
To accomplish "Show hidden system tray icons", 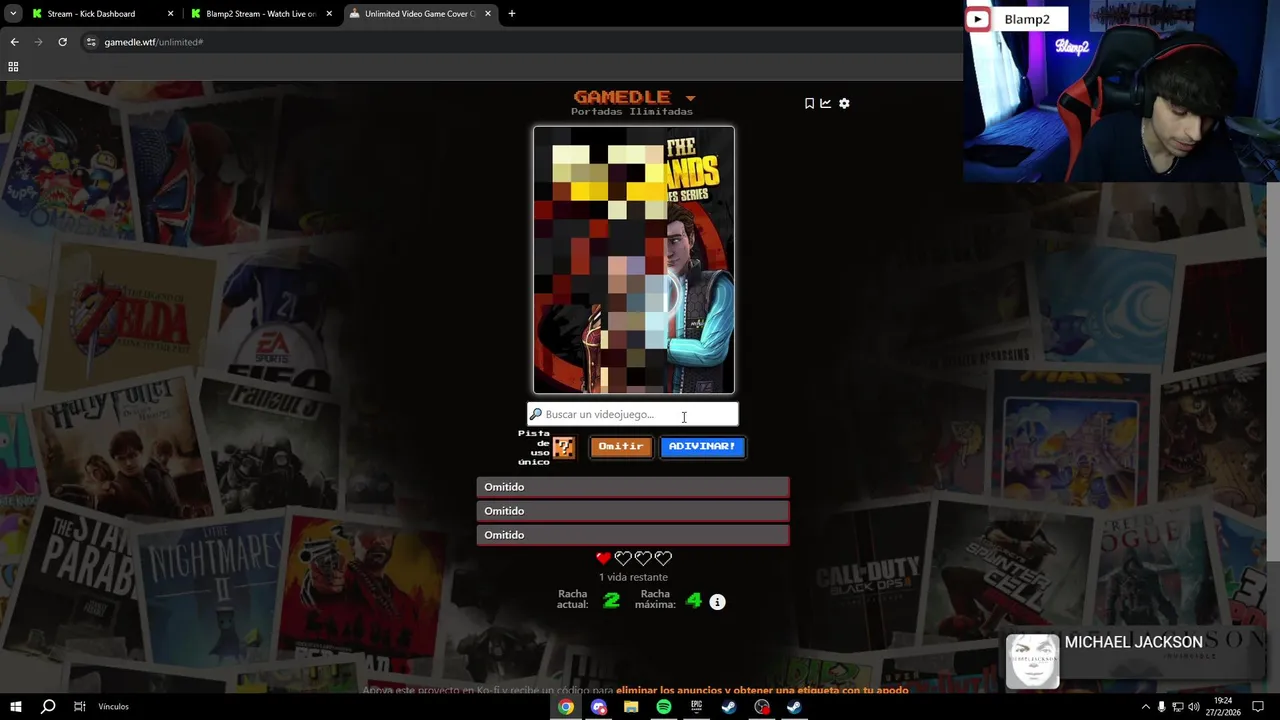I will 1145,707.
